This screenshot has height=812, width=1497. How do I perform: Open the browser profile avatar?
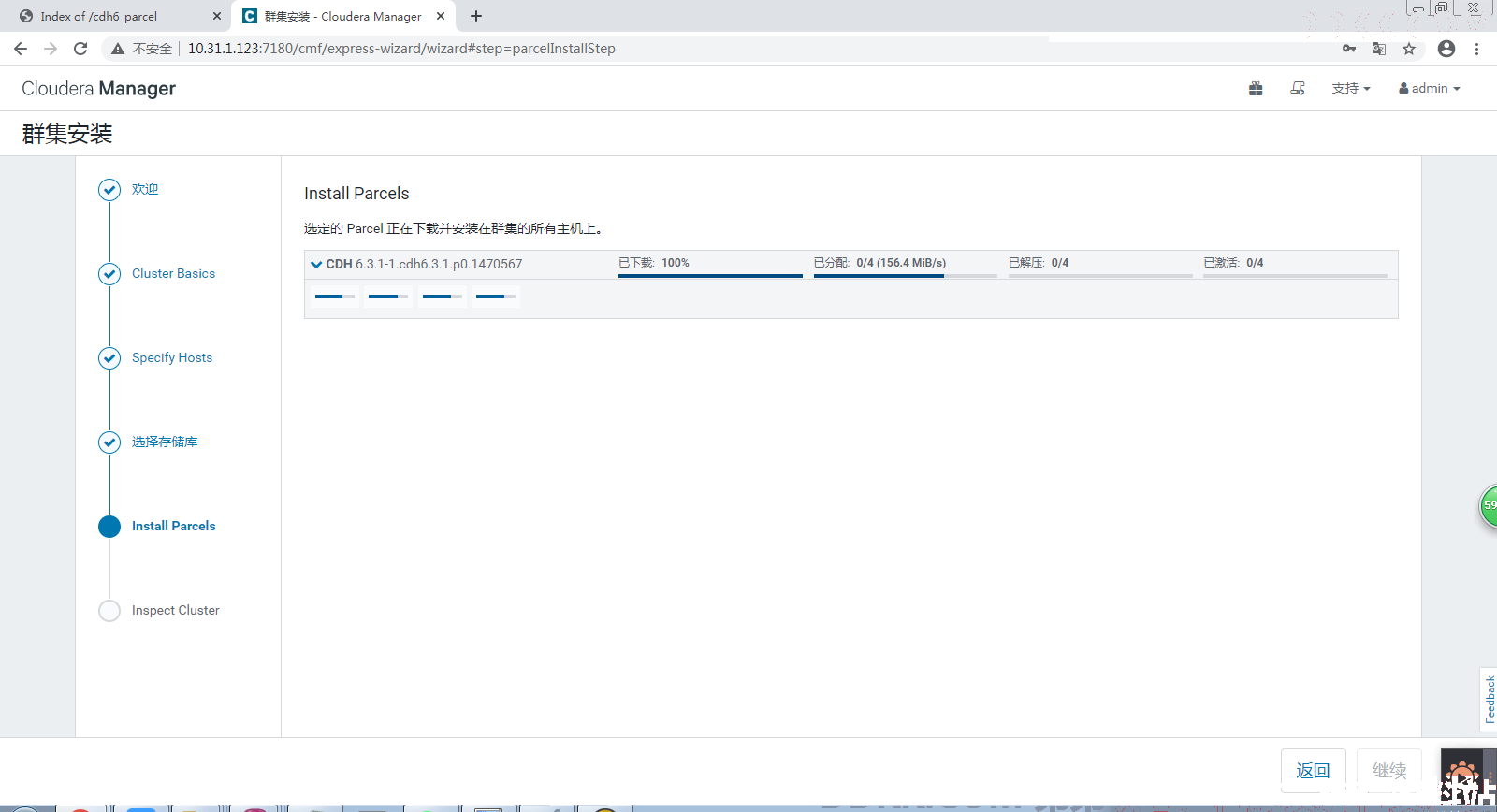(x=1446, y=49)
